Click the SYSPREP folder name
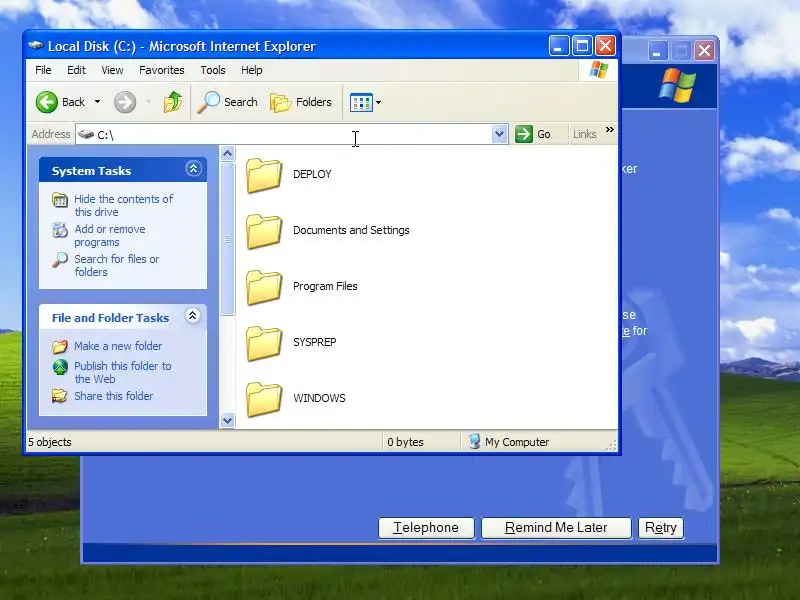 314,342
